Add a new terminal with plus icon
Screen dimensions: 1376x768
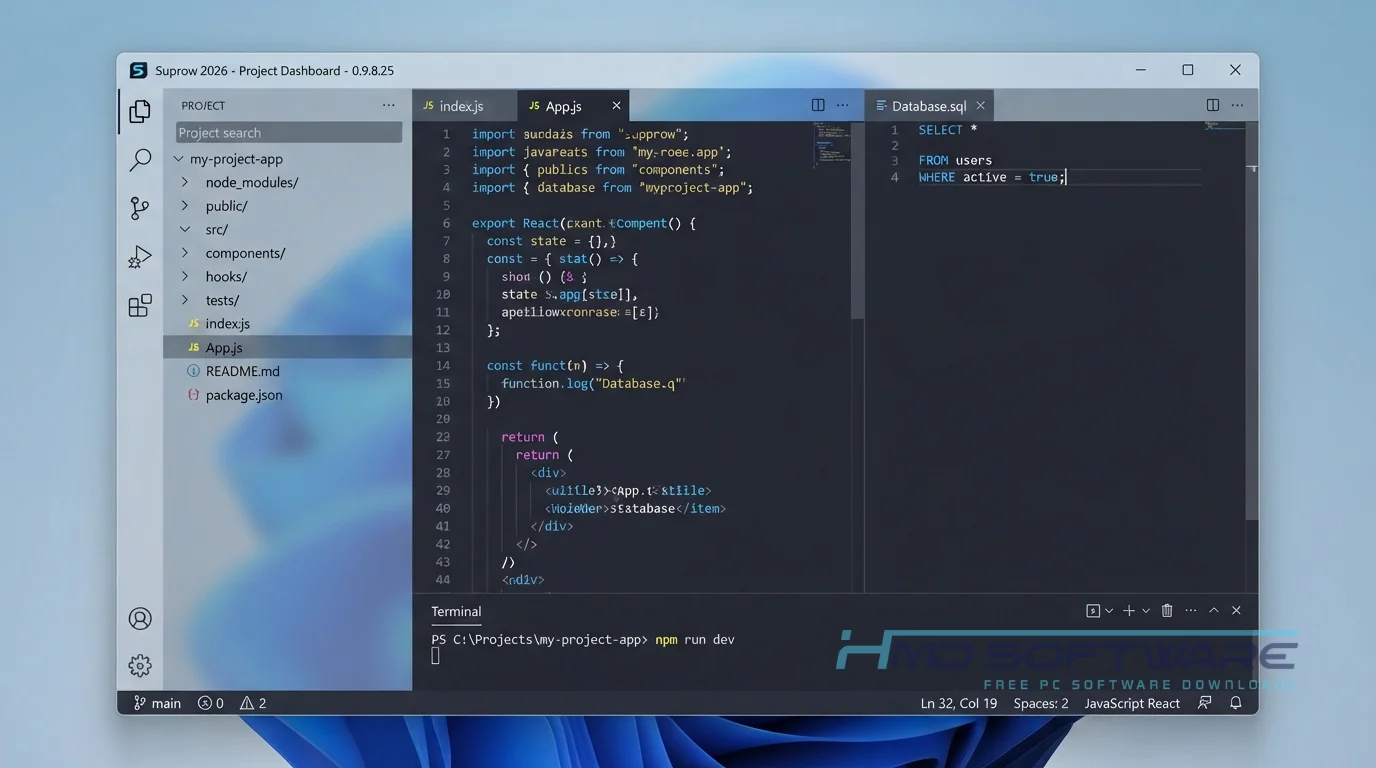coord(1129,610)
